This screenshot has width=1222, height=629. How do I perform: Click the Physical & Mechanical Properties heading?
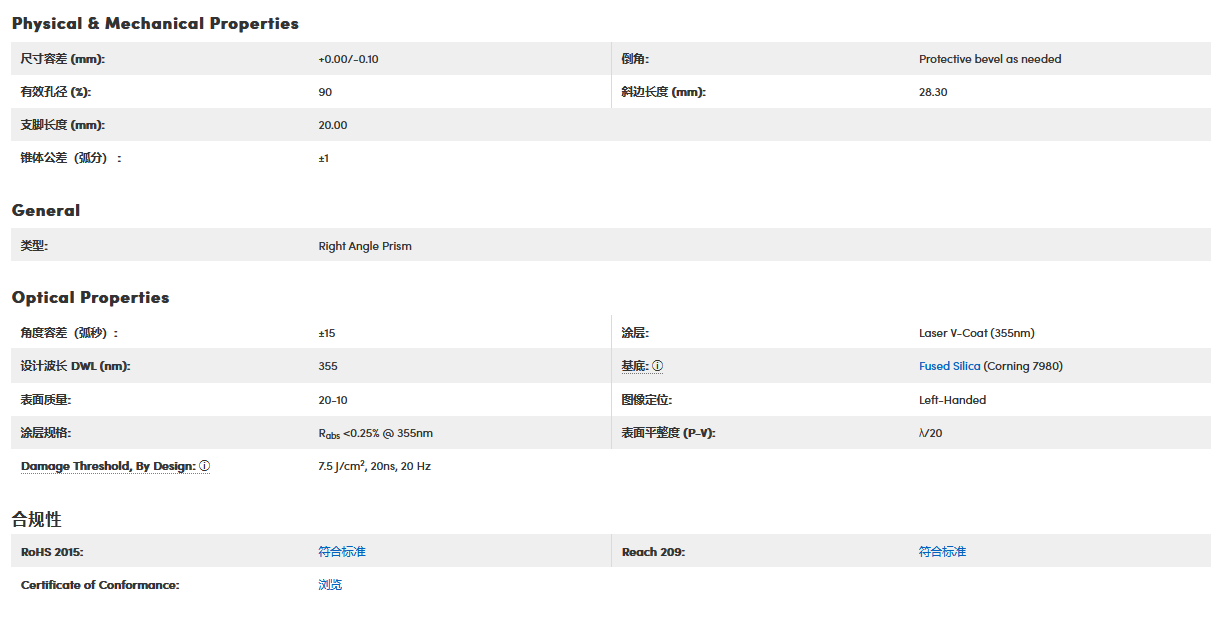155,23
